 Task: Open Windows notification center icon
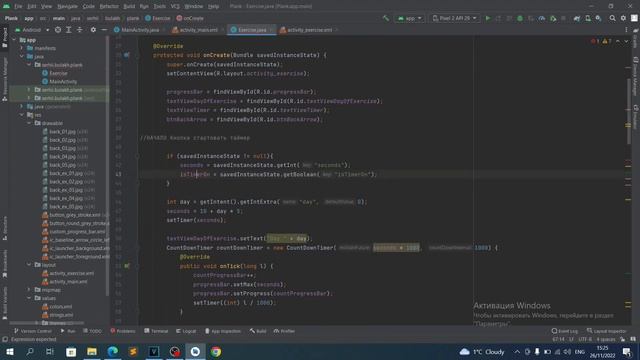[x=627, y=352]
